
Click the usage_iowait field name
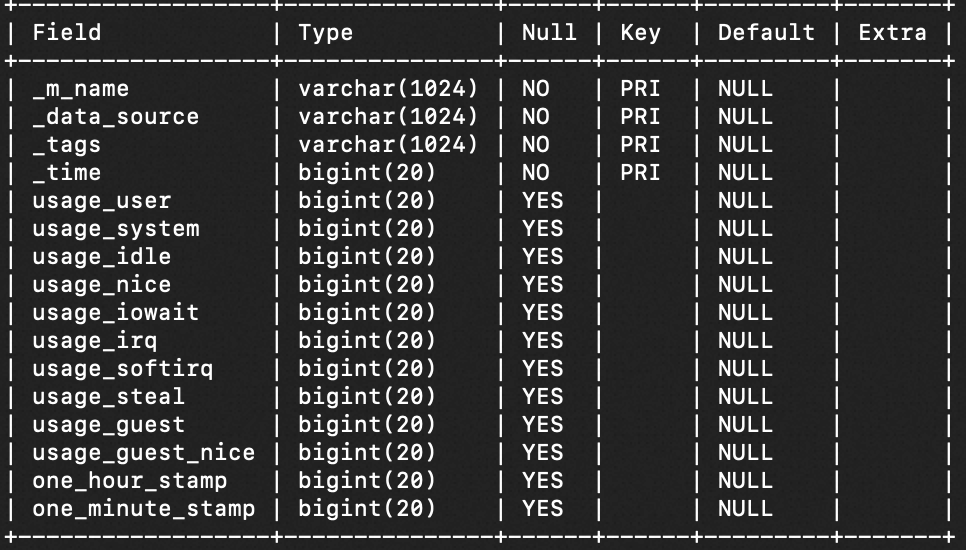[115, 312]
